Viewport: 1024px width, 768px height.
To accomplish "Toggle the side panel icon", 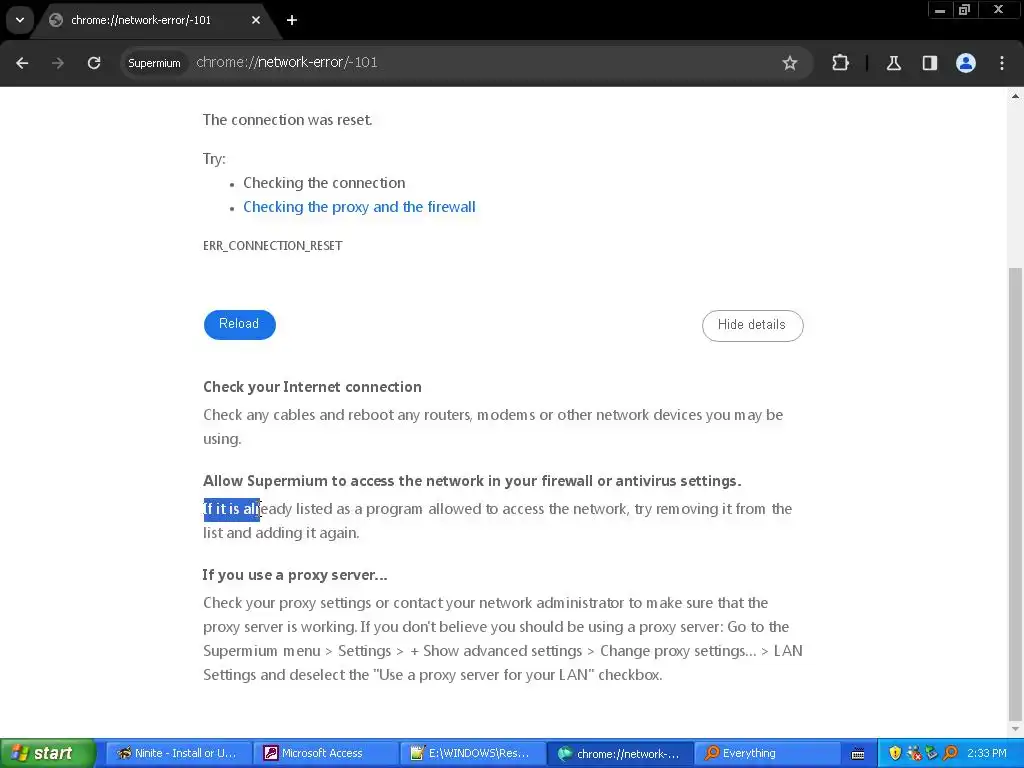I will pyautogui.click(x=929, y=63).
